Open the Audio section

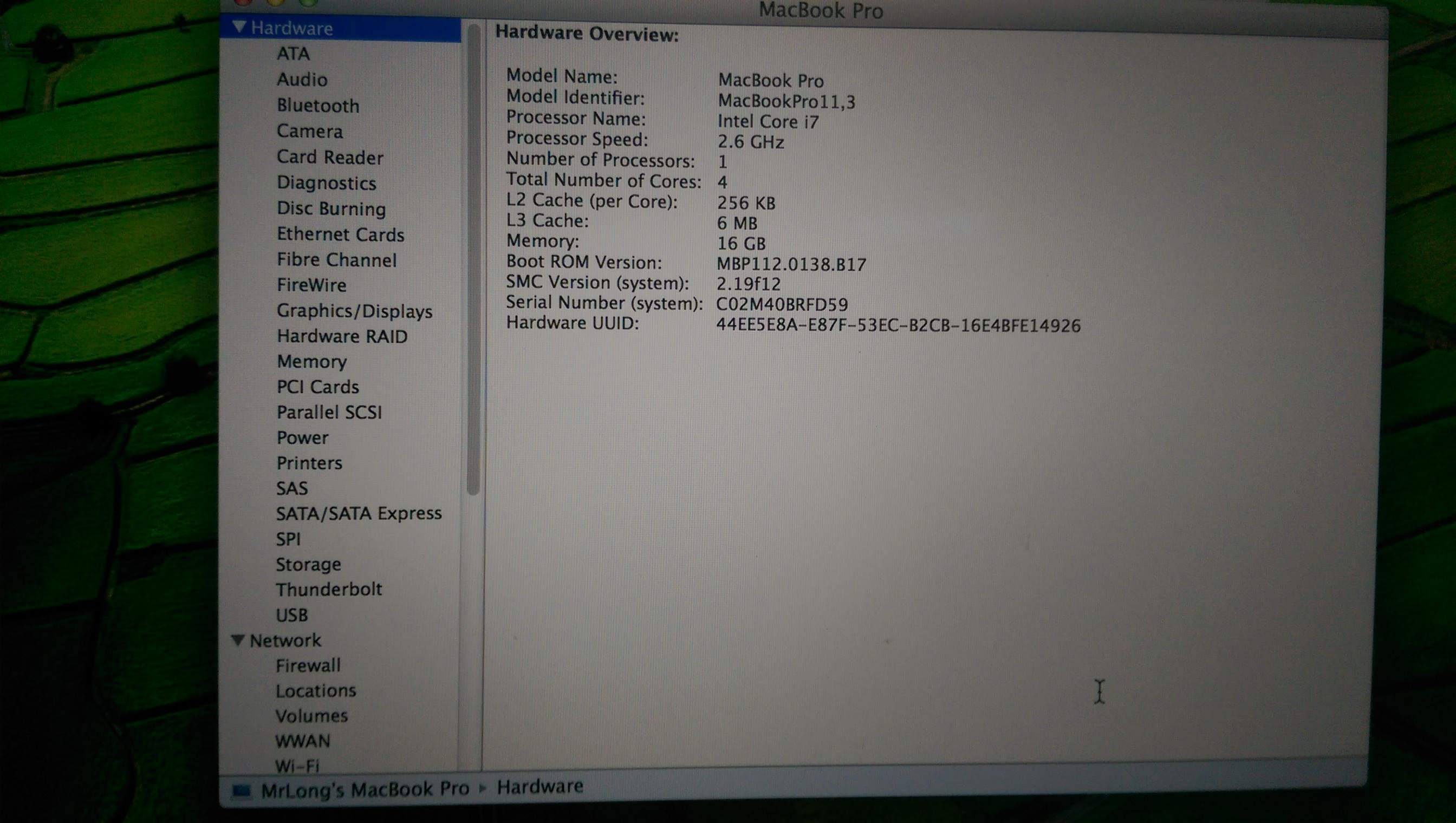click(302, 80)
